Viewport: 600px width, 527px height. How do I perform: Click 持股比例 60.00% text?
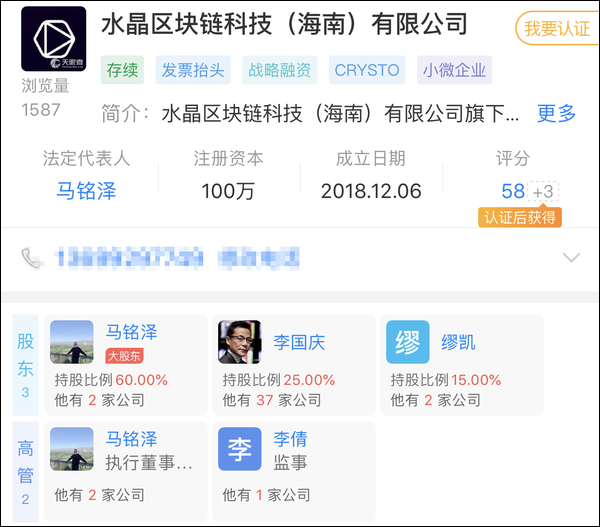coord(111,380)
